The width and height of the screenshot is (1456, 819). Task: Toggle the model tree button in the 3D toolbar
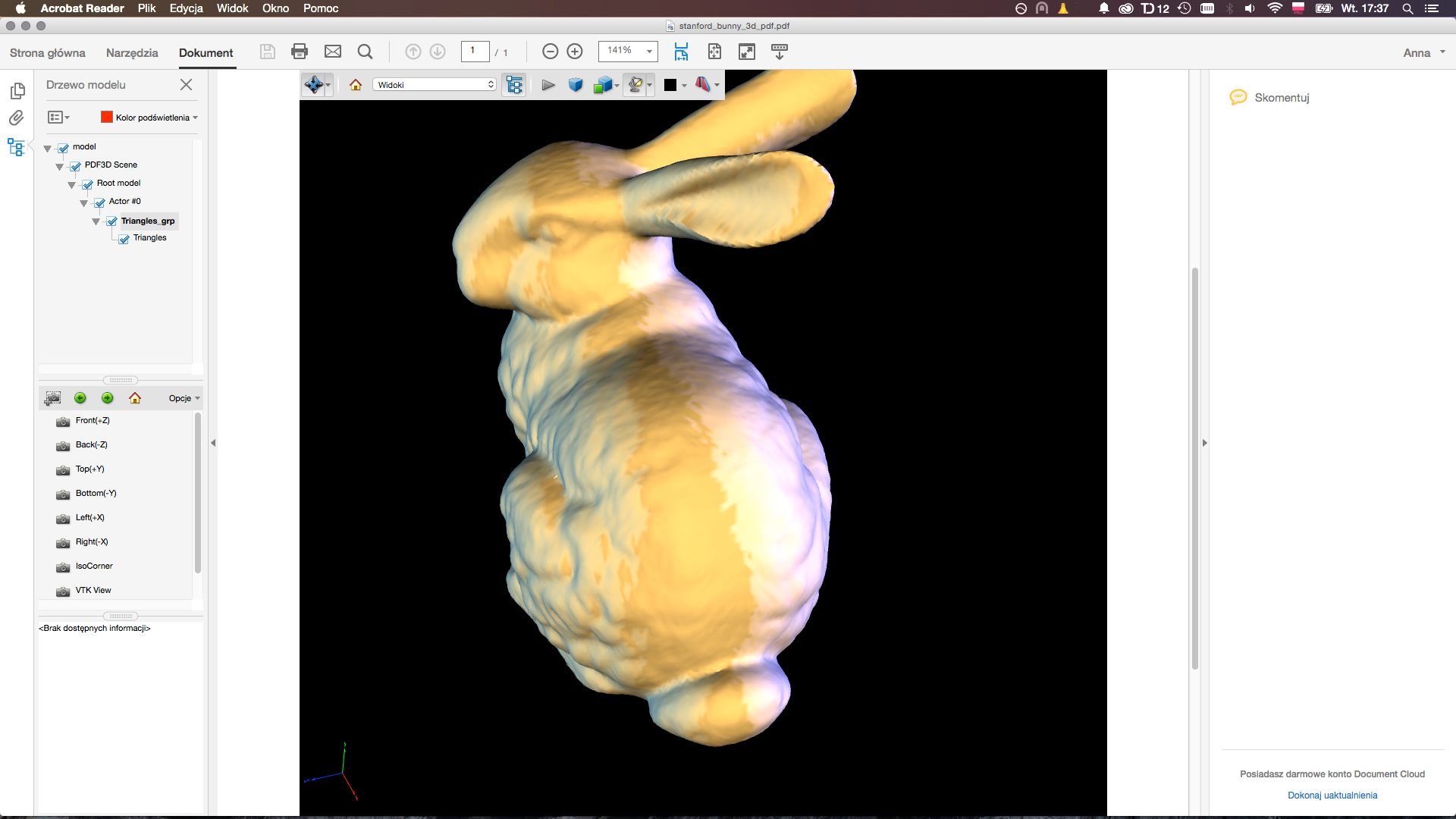[x=514, y=85]
